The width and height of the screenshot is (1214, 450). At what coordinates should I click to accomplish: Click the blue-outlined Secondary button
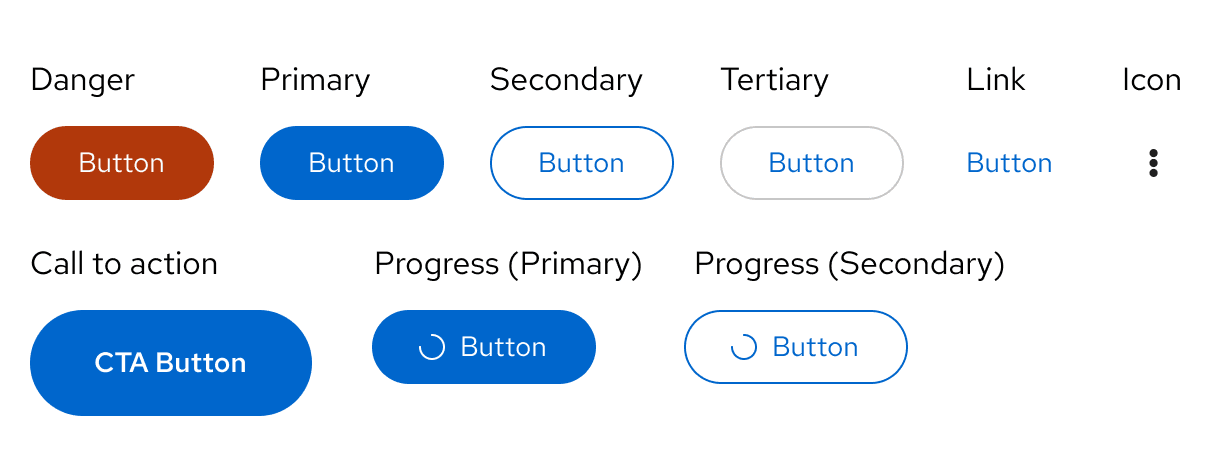581,163
